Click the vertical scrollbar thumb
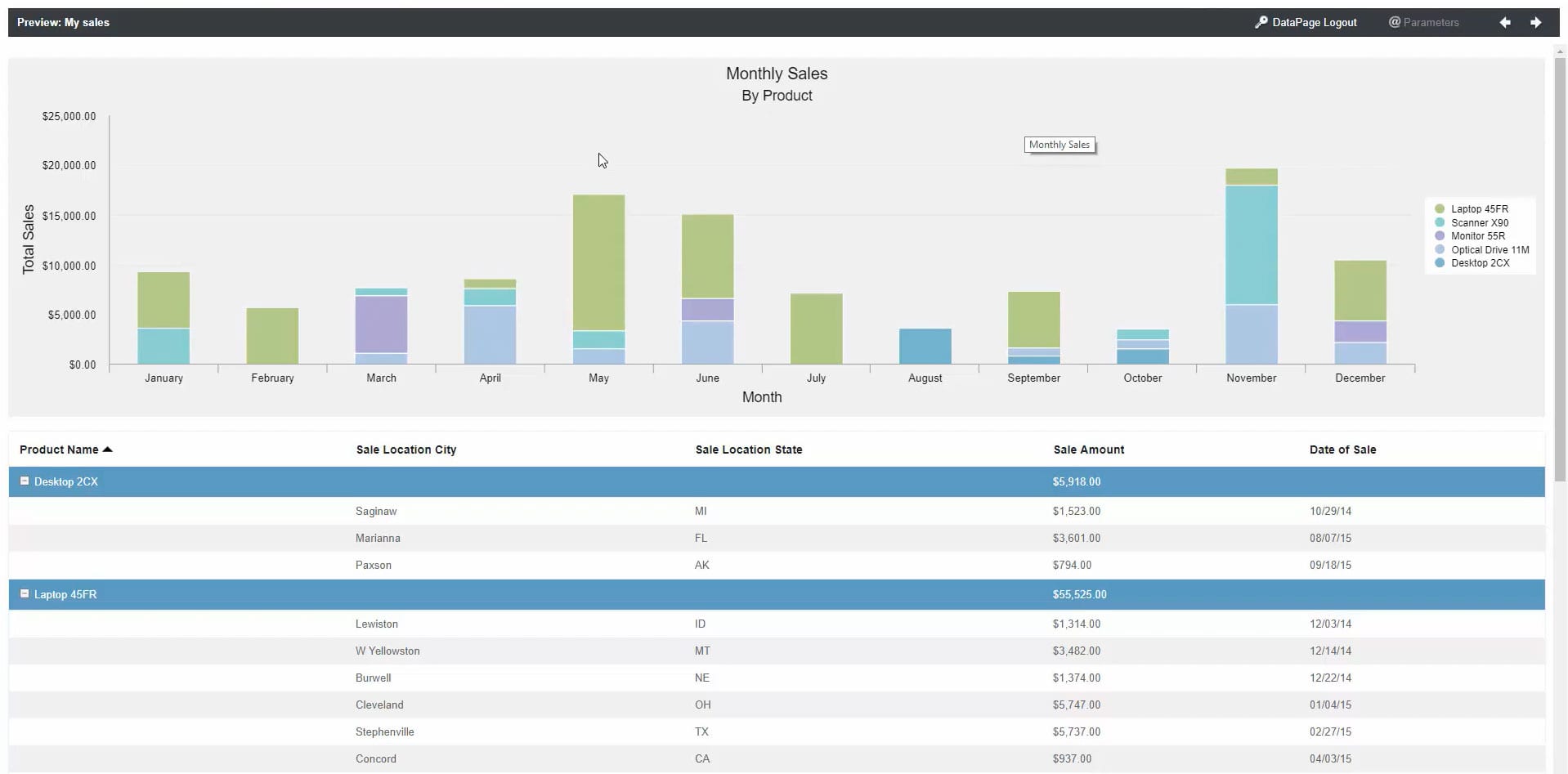 pyautogui.click(x=1560, y=270)
